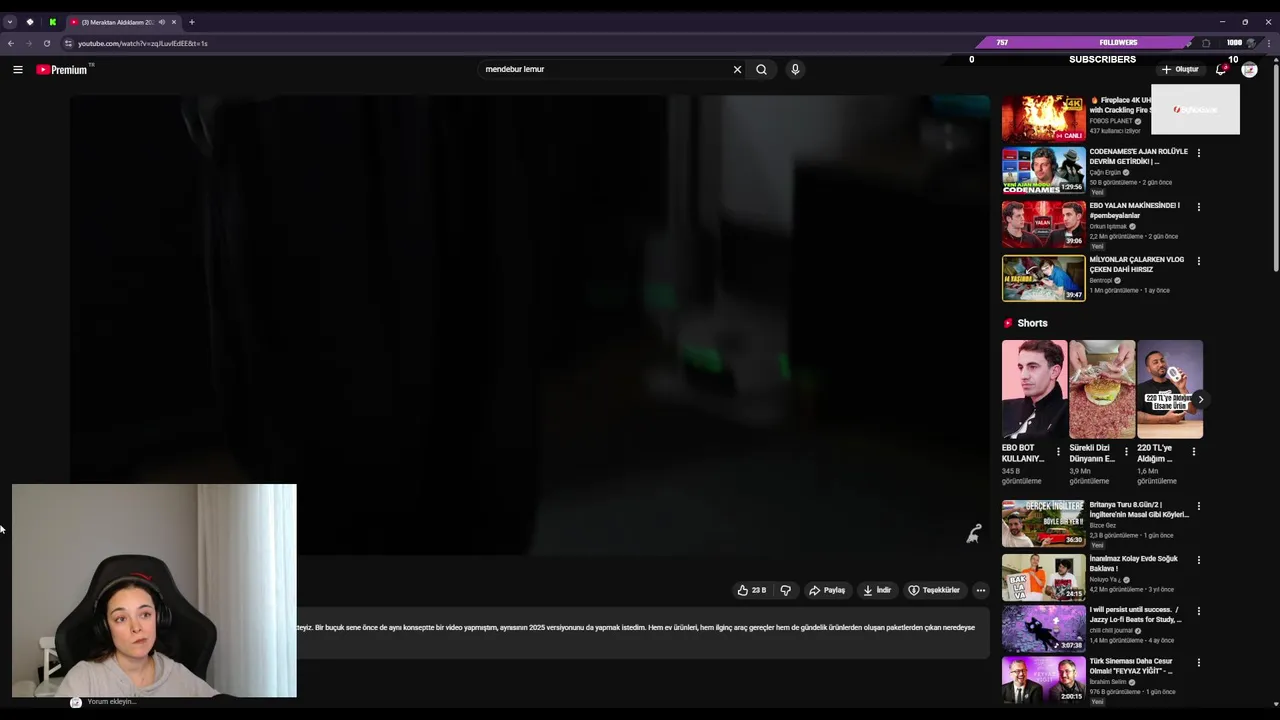Open options for EBO BOT short
The width and height of the screenshot is (1280, 720).
(1058, 452)
